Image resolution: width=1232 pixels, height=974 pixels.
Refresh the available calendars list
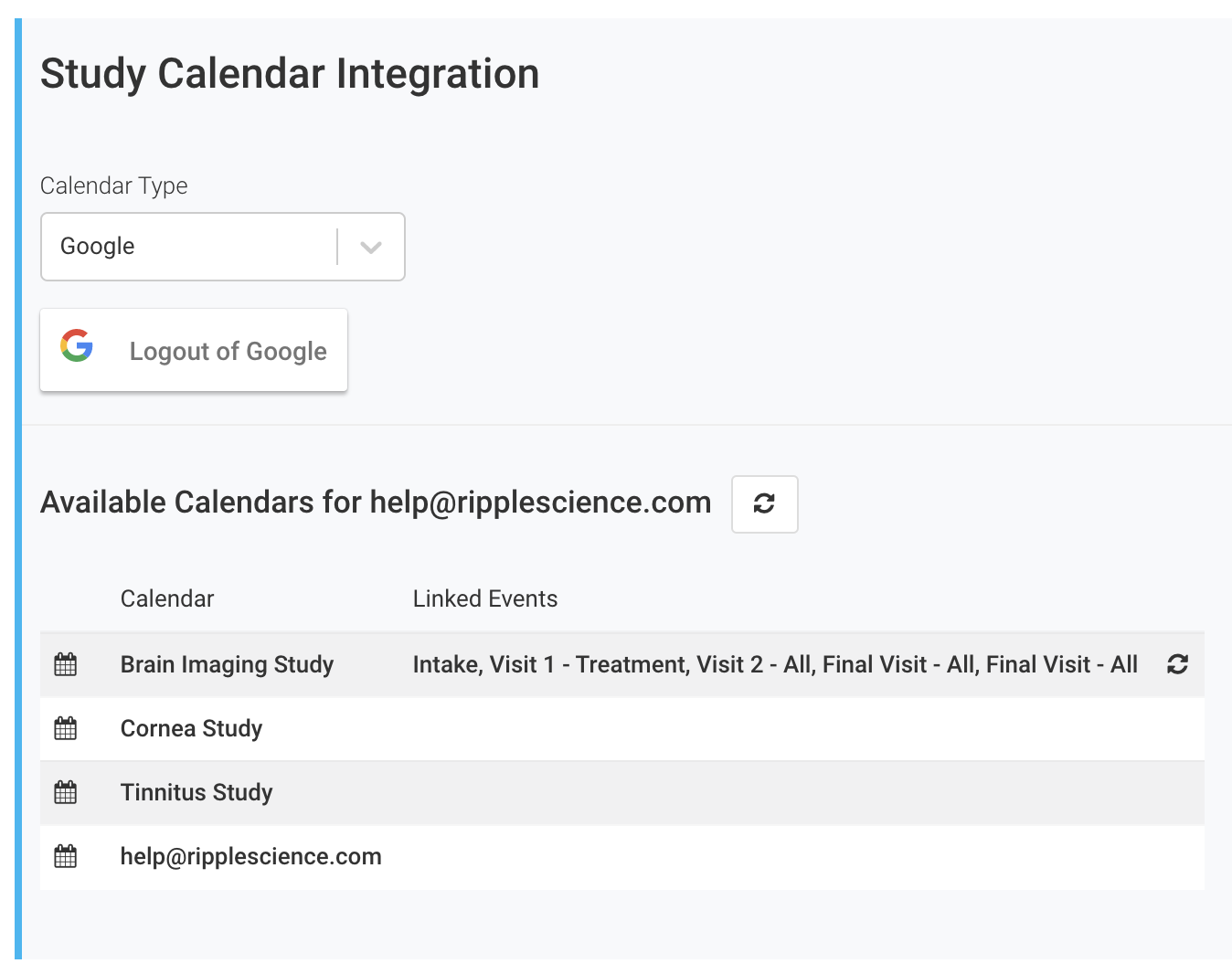[764, 503]
